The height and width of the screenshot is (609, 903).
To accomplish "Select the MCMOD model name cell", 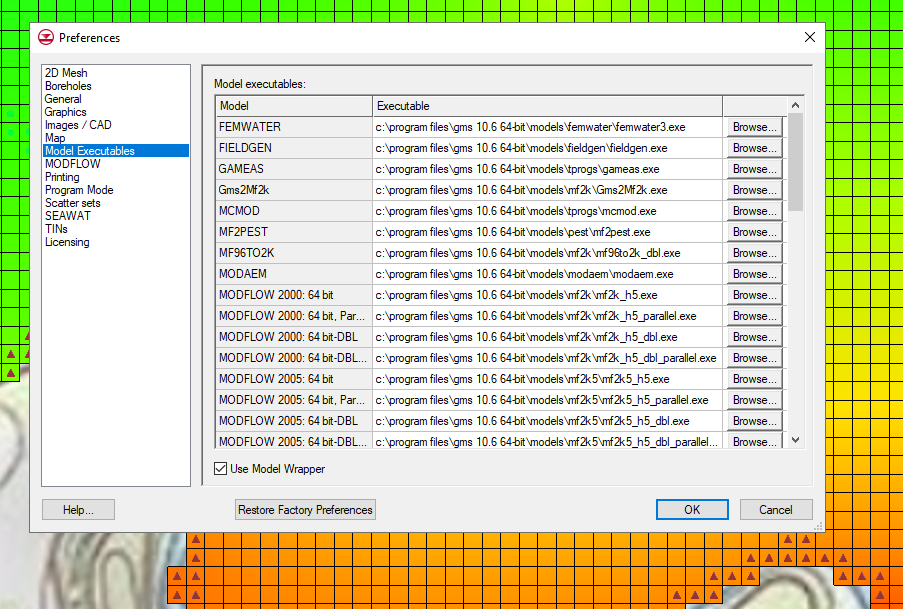I will point(294,211).
